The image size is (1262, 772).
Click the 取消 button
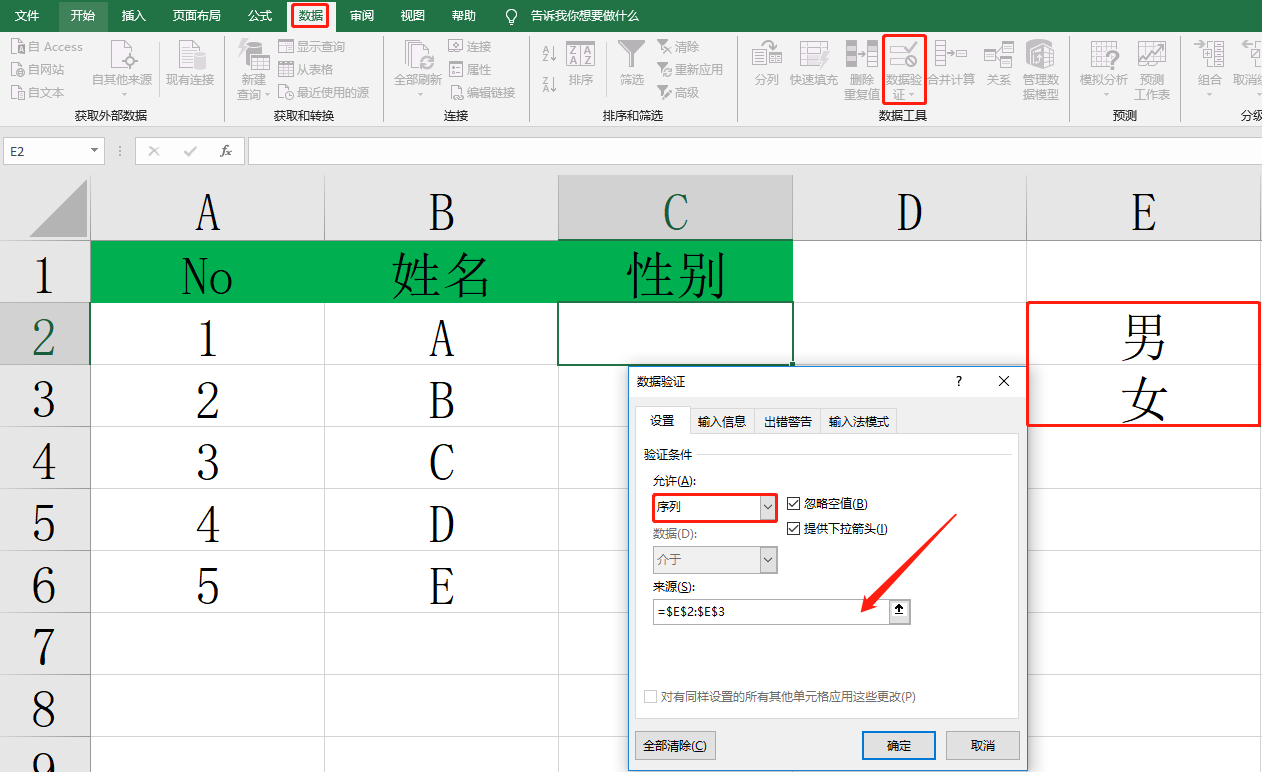(983, 746)
